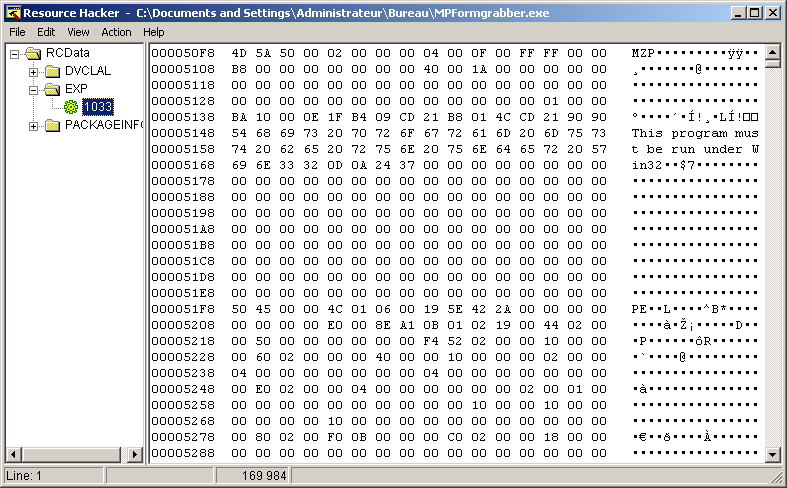Select the RCData tree label
Image resolution: width=787 pixels, height=488 pixels.
68,53
